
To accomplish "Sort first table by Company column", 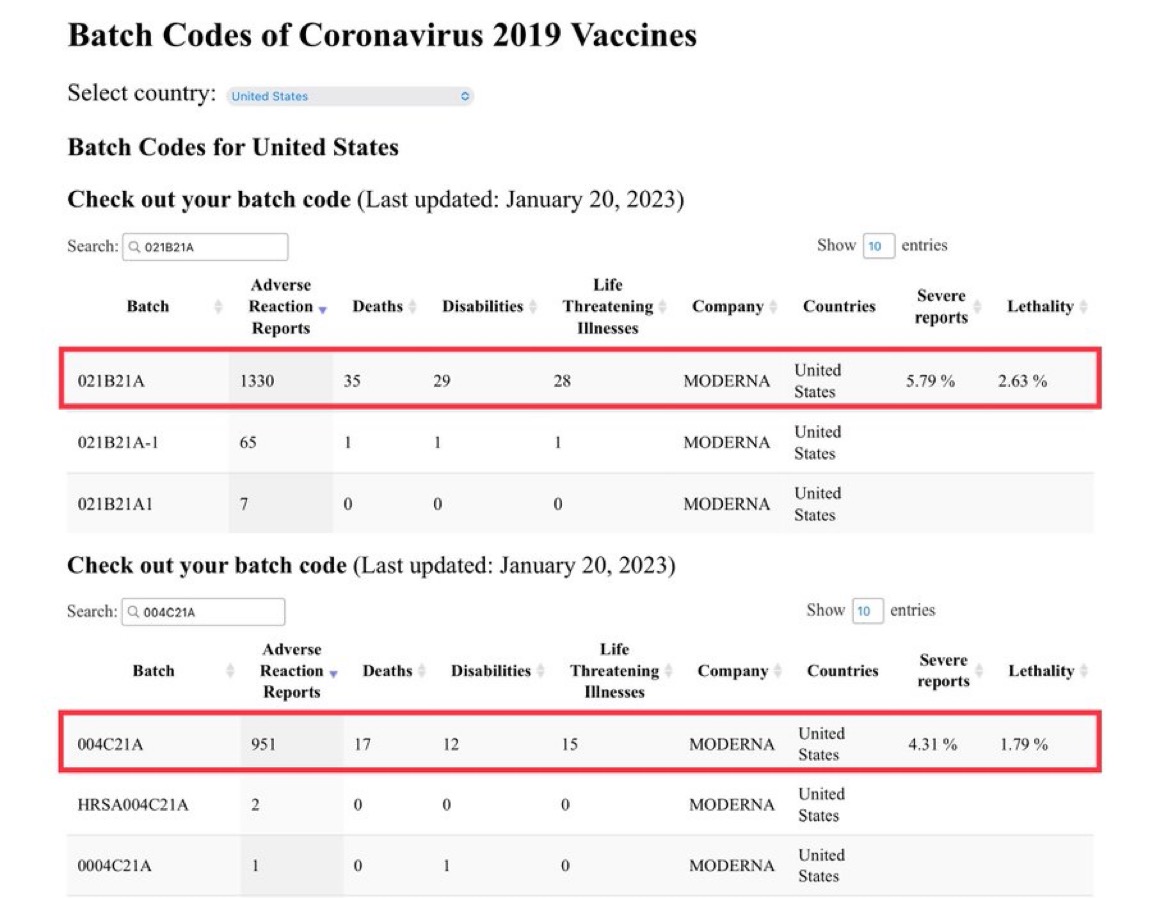I will (728, 307).
